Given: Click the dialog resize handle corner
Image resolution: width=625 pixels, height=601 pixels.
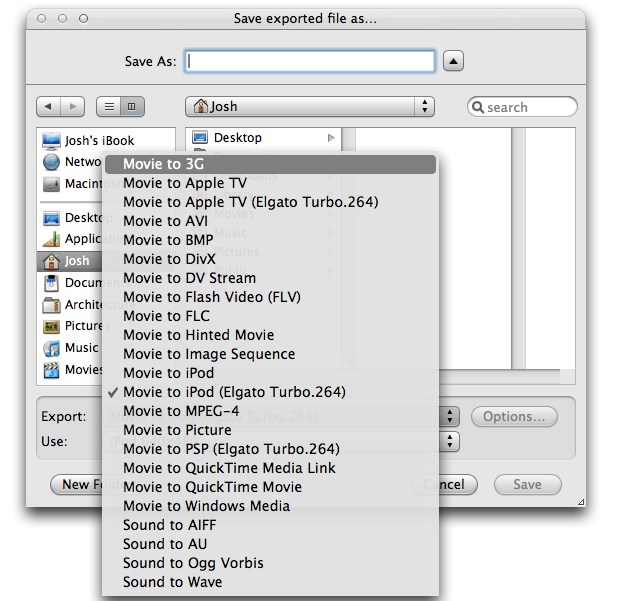Looking at the screenshot, I should [x=581, y=502].
